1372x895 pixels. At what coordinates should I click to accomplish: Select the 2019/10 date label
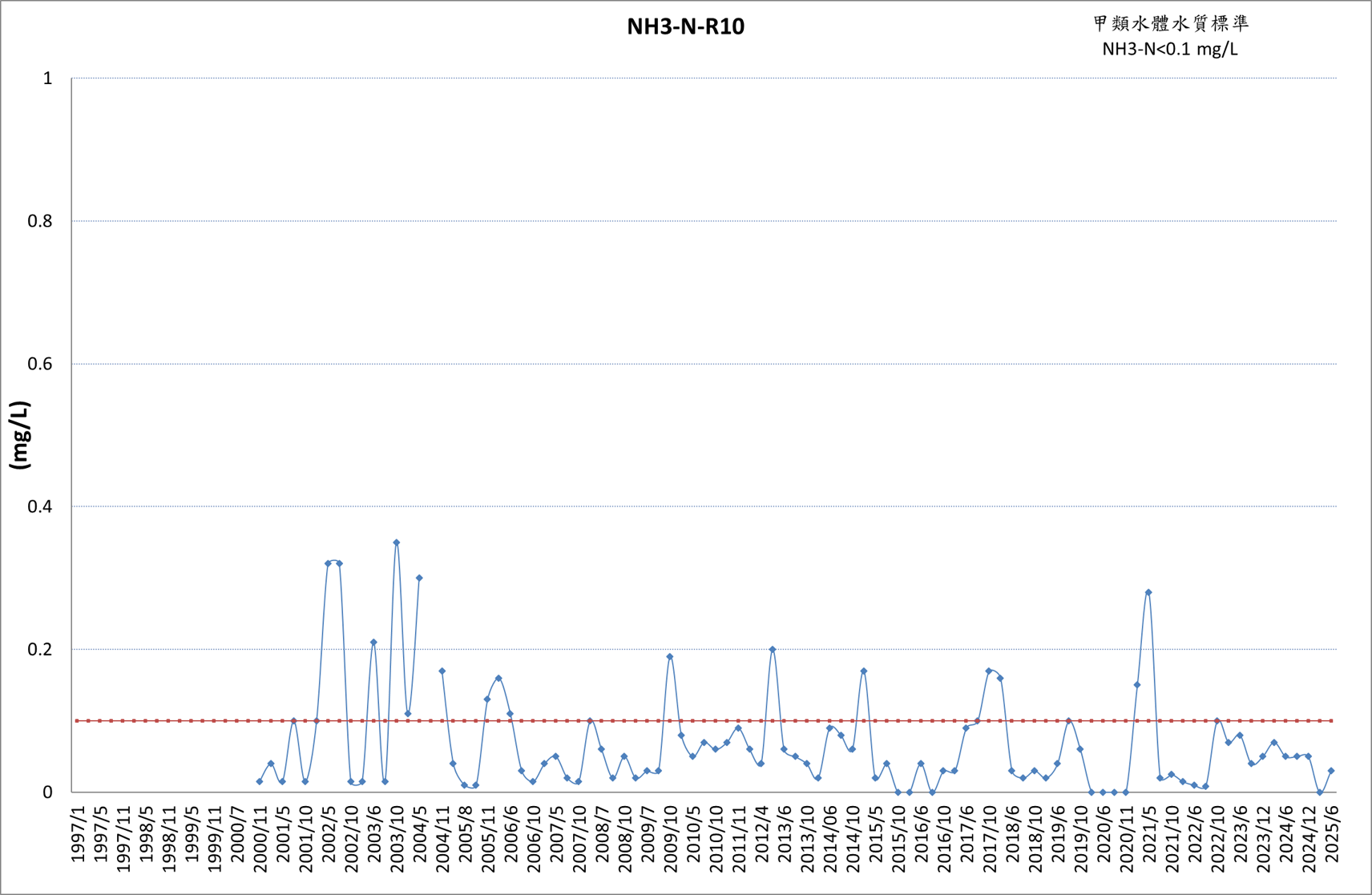(1080, 840)
